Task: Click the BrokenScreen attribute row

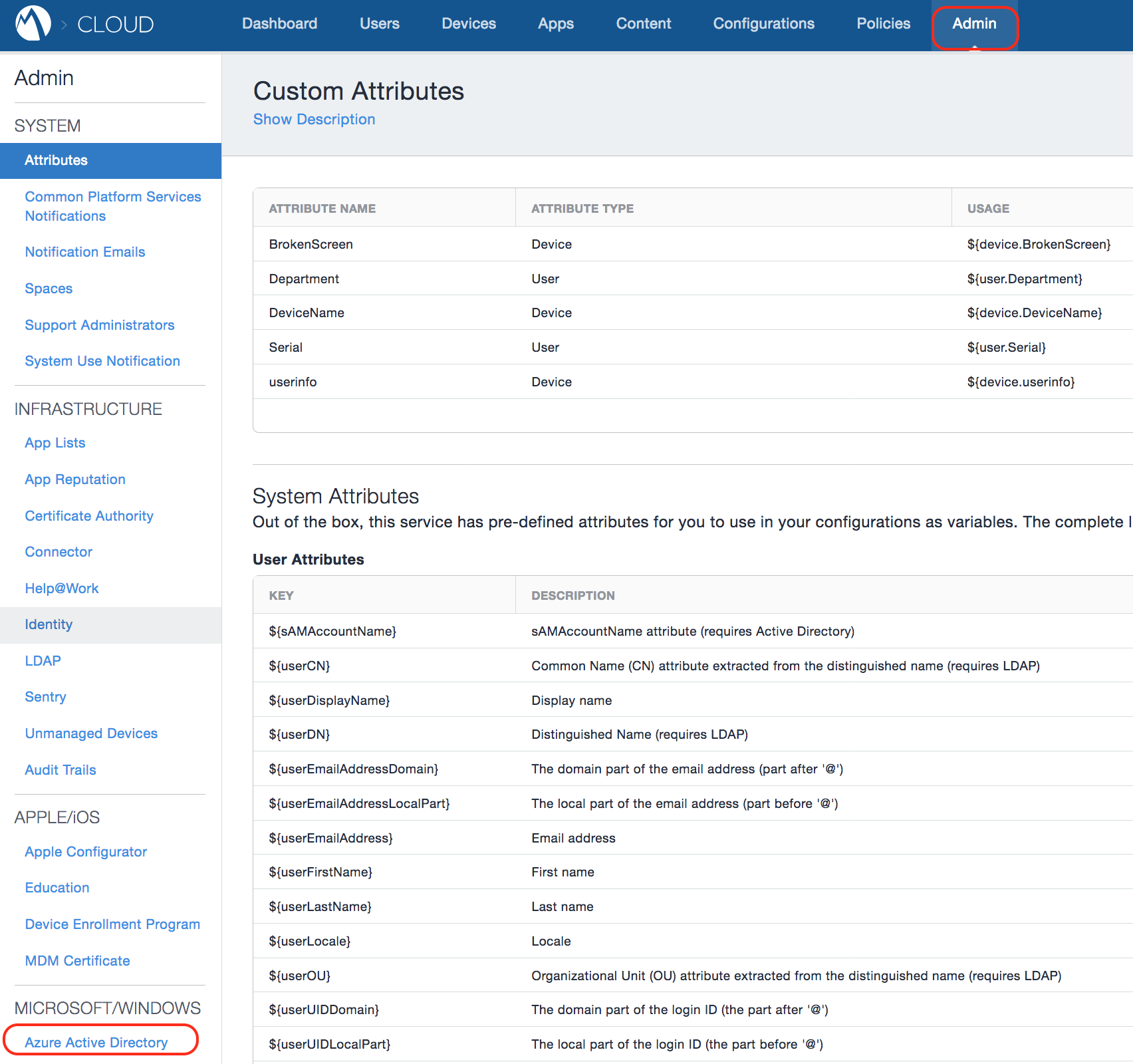Action: (311, 245)
